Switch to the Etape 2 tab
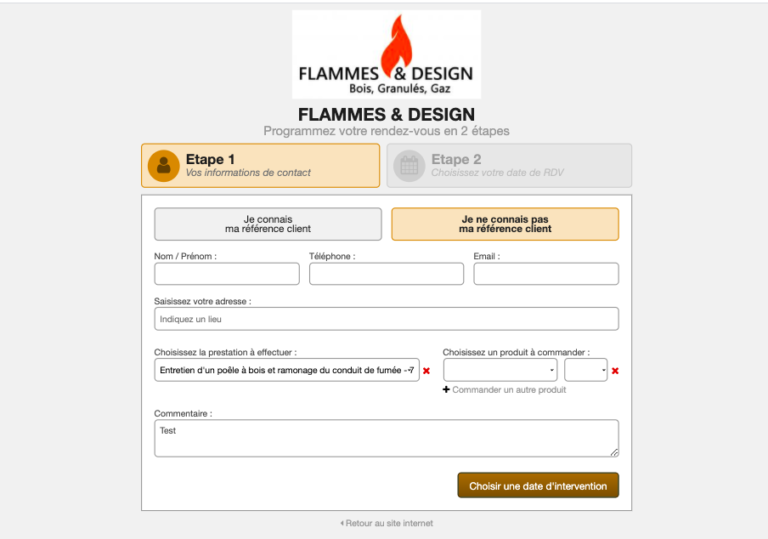The width and height of the screenshot is (768, 539). (509, 165)
